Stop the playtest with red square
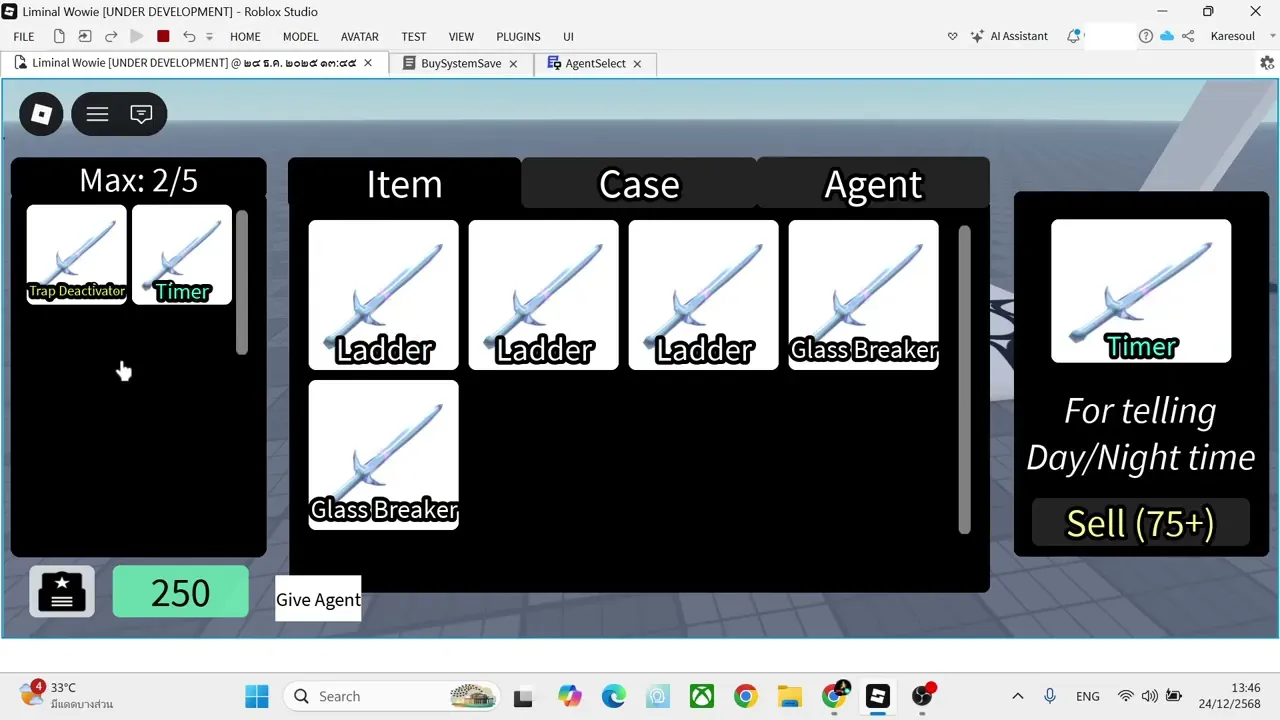 [163, 36]
